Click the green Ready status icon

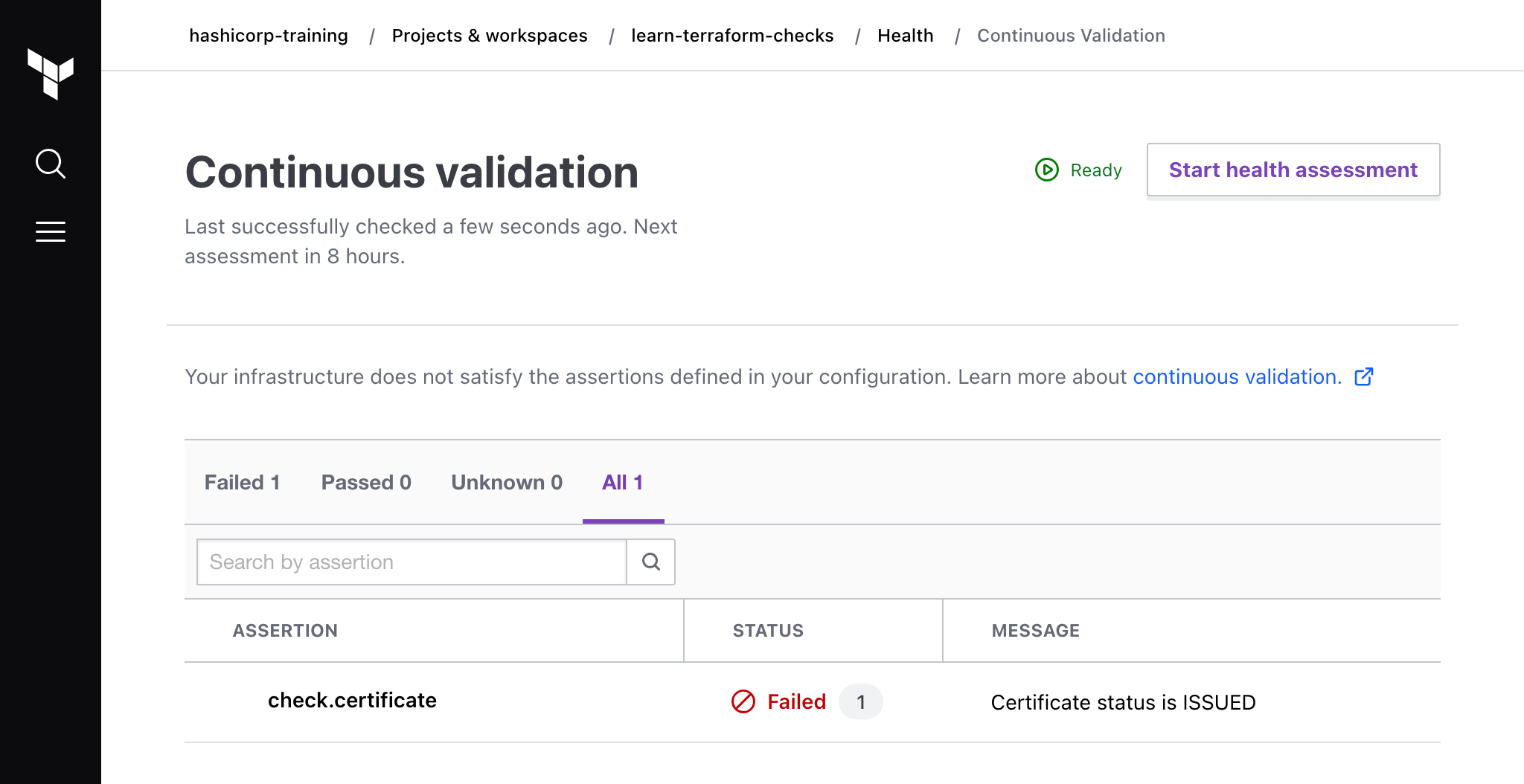pos(1046,170)
